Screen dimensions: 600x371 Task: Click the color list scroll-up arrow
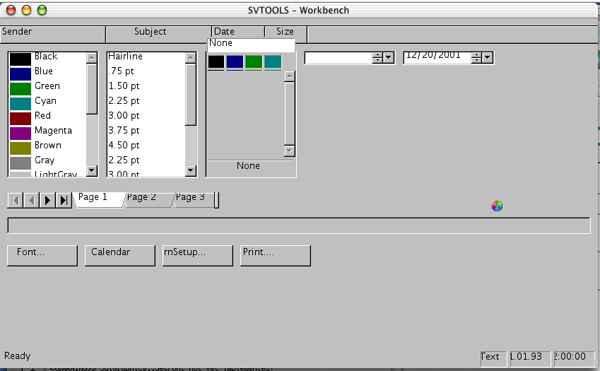(91, 58)
